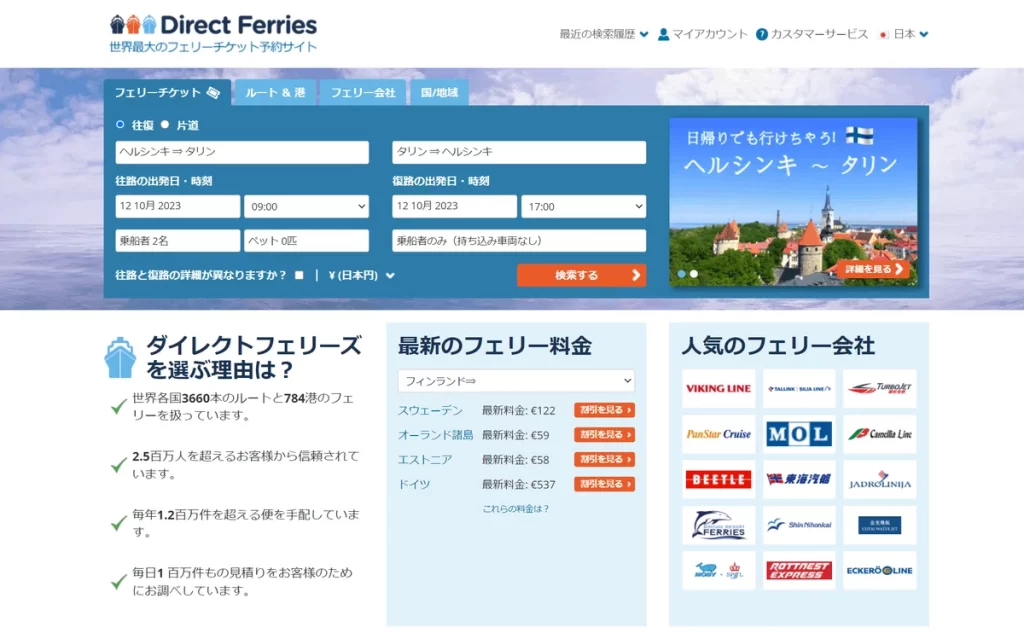Tick the different outbound and return details checkbox
Image resolution: width=1024 pixels, height=633 pixels.
point(299,276)
